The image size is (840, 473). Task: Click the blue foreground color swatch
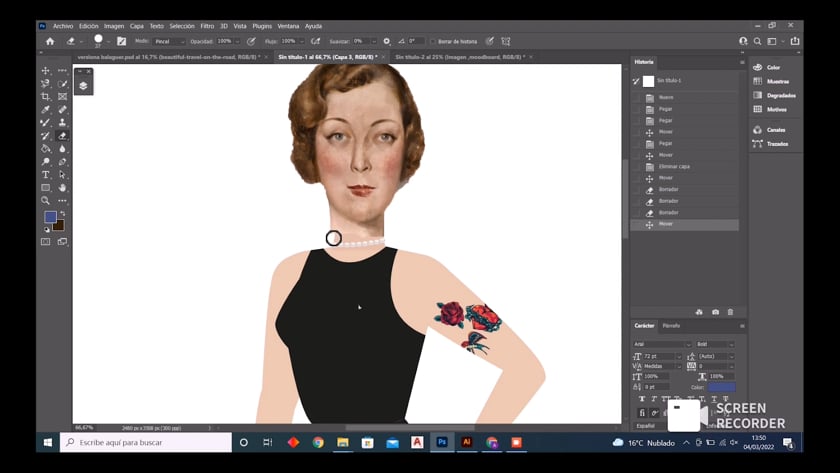point(50,216)
